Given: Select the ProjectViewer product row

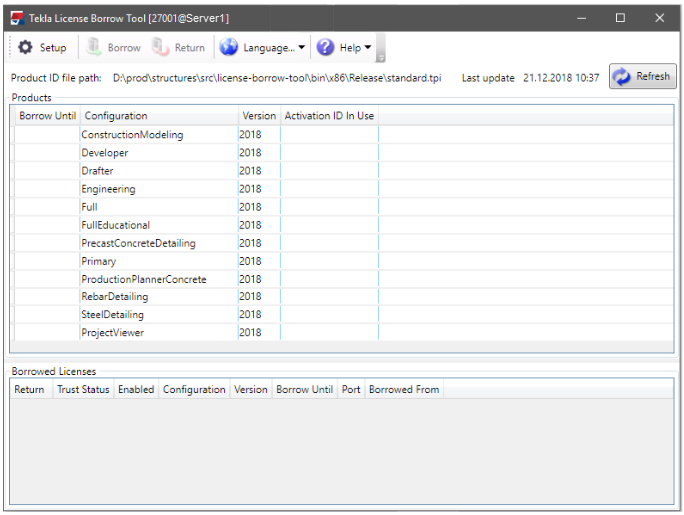Looking at the screenshot, I should (112, 333).
